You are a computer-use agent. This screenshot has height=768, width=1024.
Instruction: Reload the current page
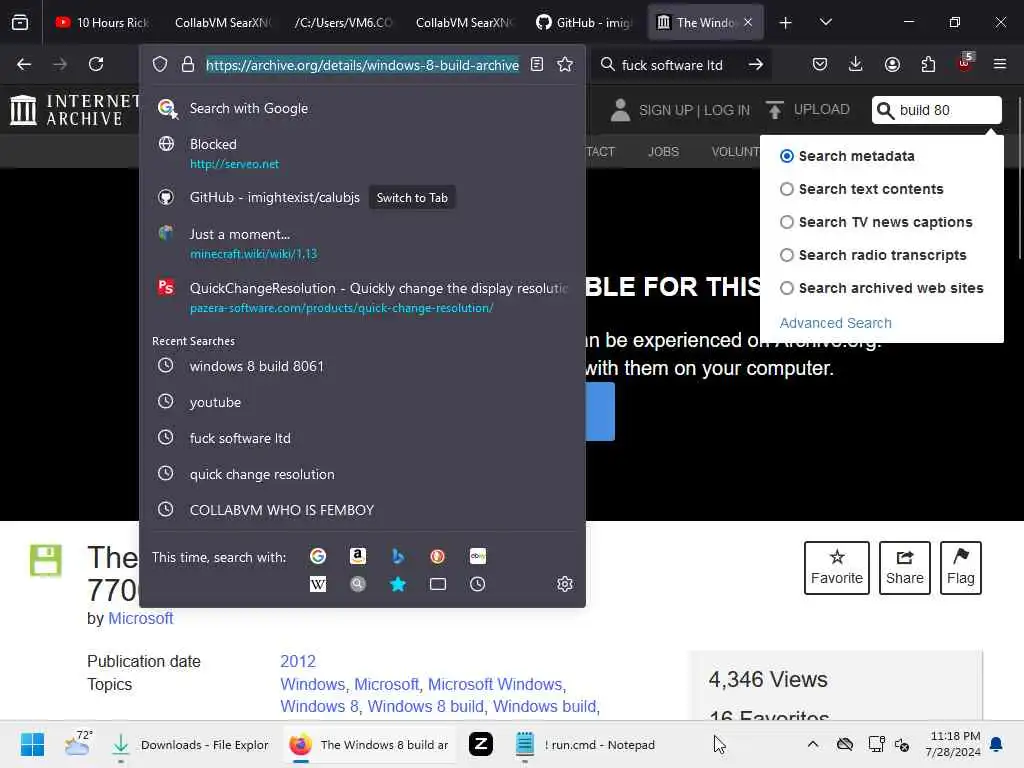click(96, 64)
